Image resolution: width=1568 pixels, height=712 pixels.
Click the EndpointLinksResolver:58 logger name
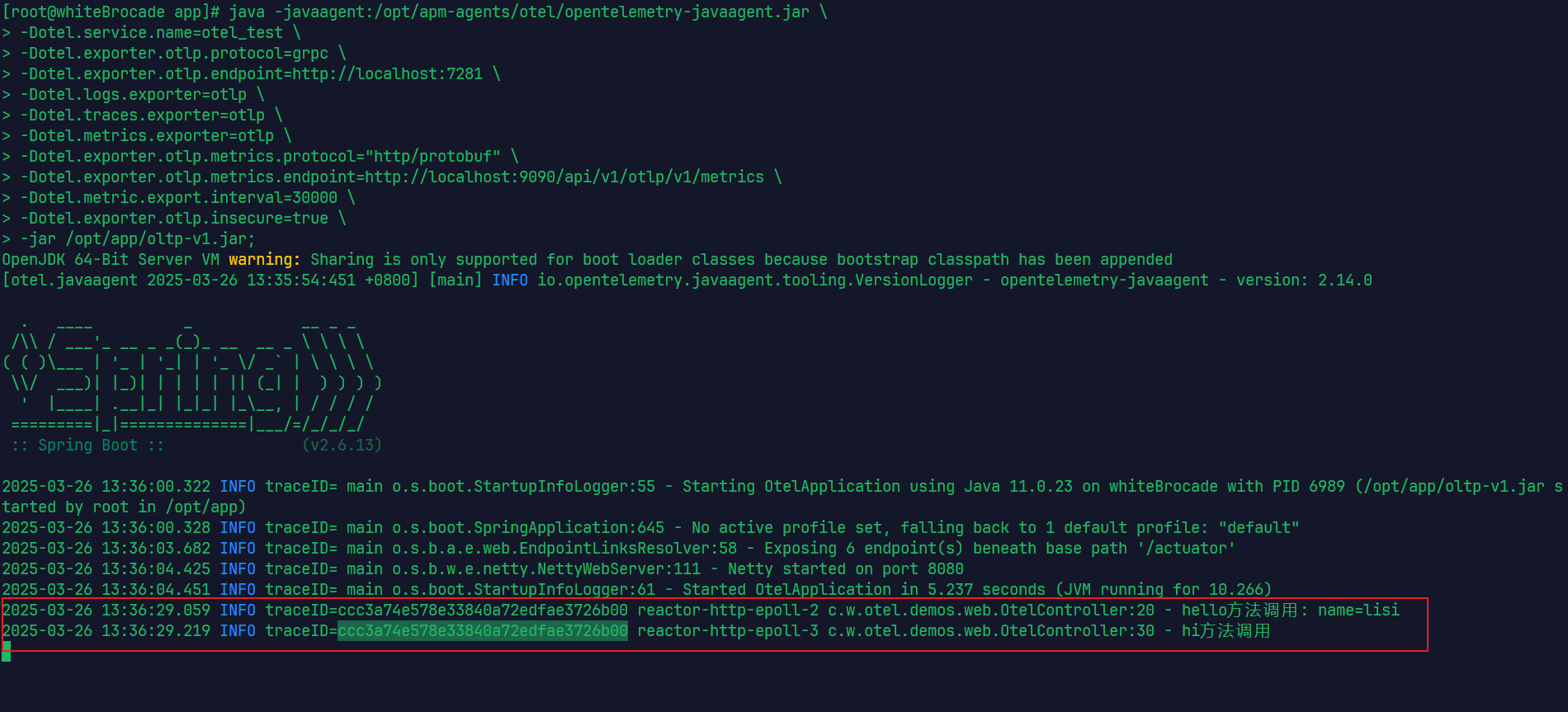click(564, 549)
